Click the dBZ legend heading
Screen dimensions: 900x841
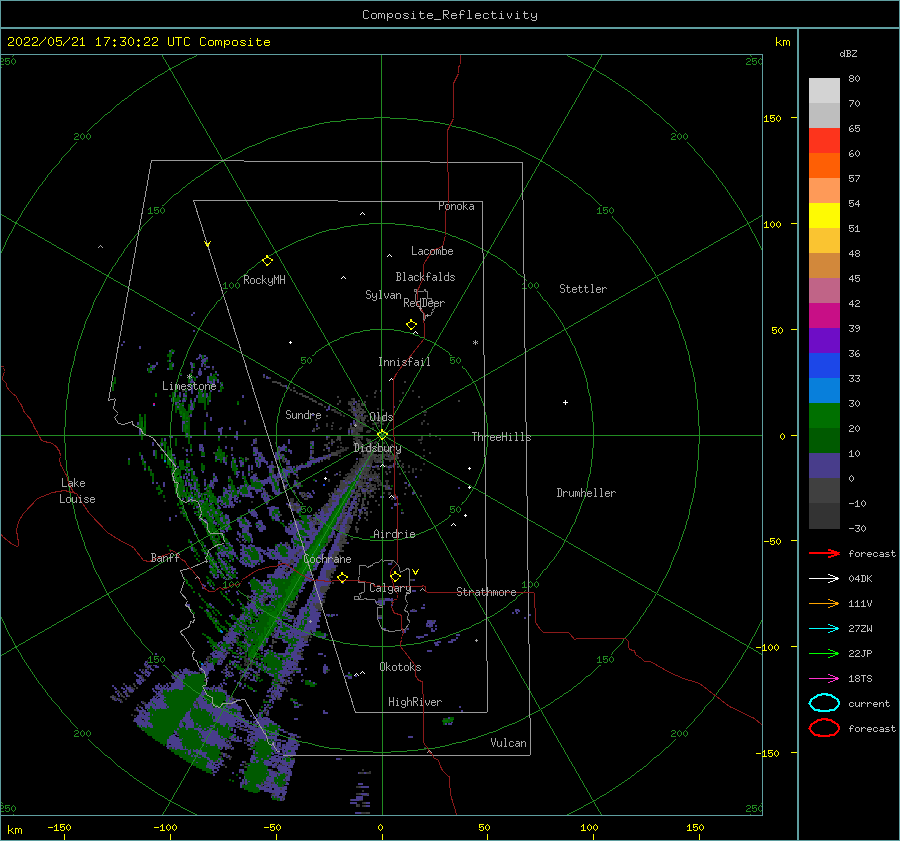848,54
